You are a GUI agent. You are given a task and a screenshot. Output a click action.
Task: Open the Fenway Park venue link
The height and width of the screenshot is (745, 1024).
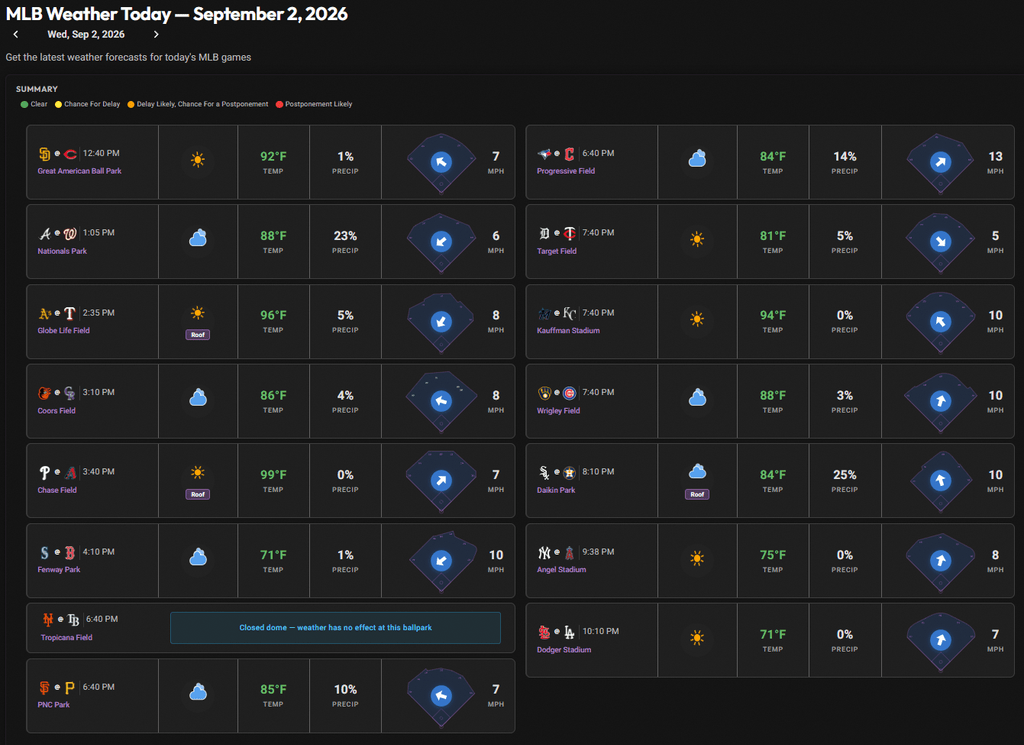pos(59,570)
